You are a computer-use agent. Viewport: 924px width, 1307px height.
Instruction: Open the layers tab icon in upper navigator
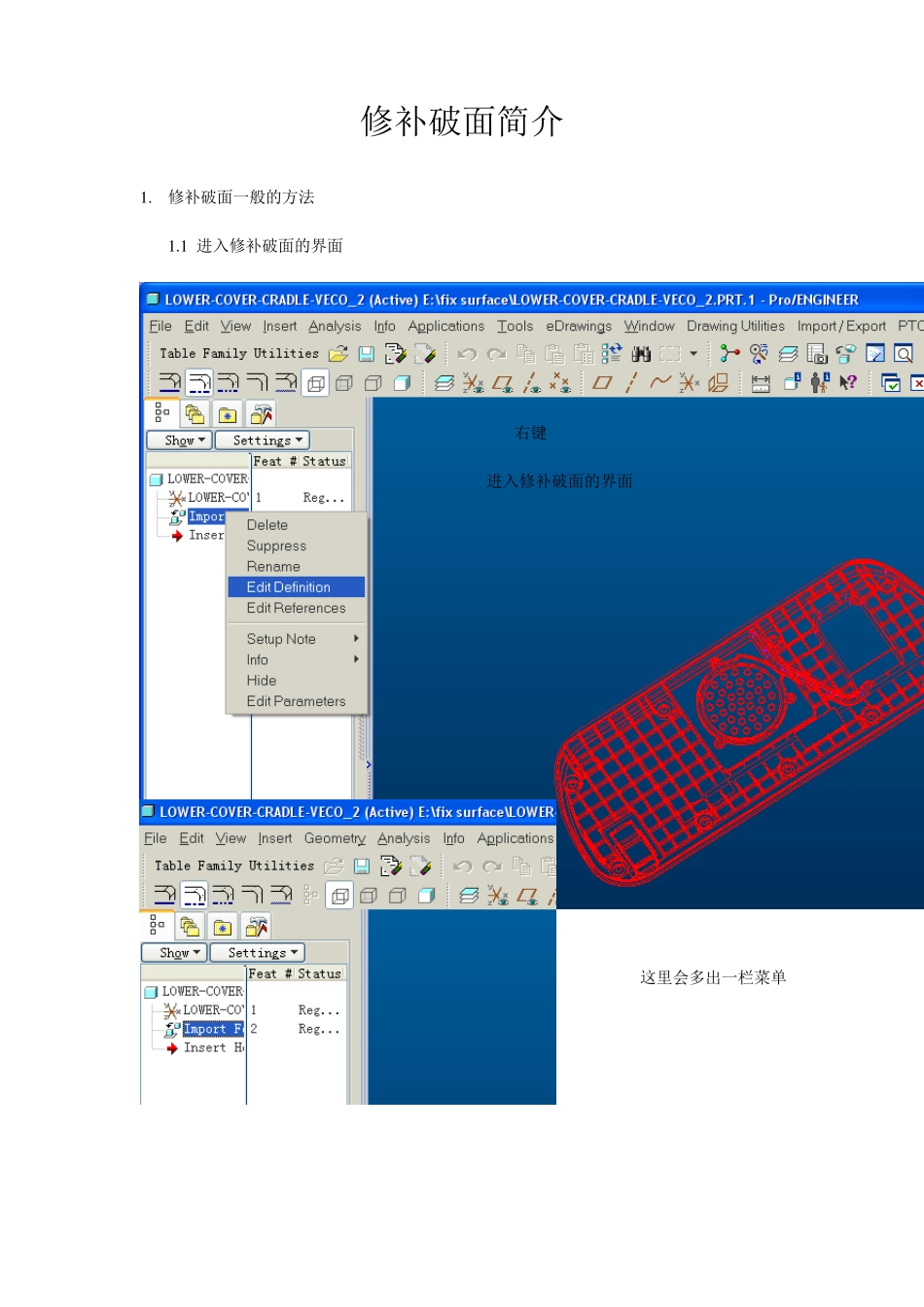tap(195, 414)
